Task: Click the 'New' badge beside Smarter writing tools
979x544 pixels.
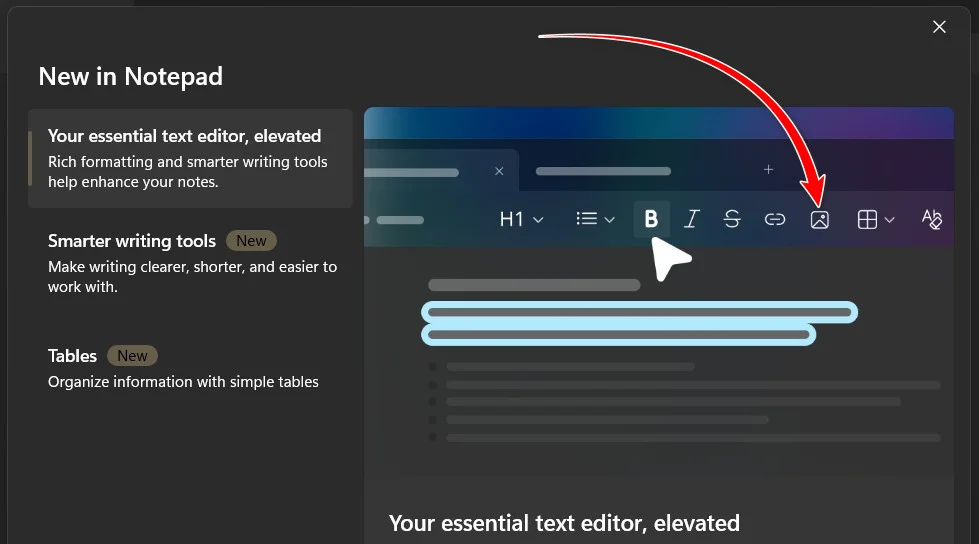Action: pyautogui.click(x=251, y=240)
